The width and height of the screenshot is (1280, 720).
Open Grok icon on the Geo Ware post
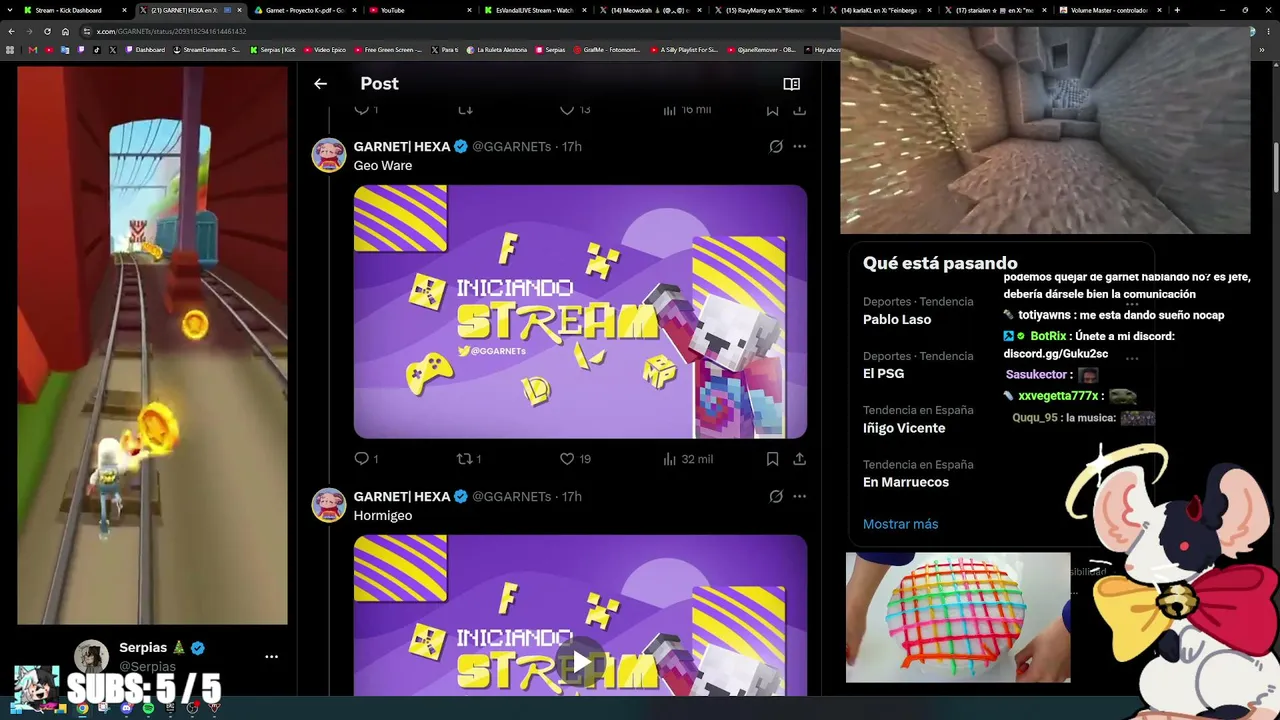click(x=776, y=146)
